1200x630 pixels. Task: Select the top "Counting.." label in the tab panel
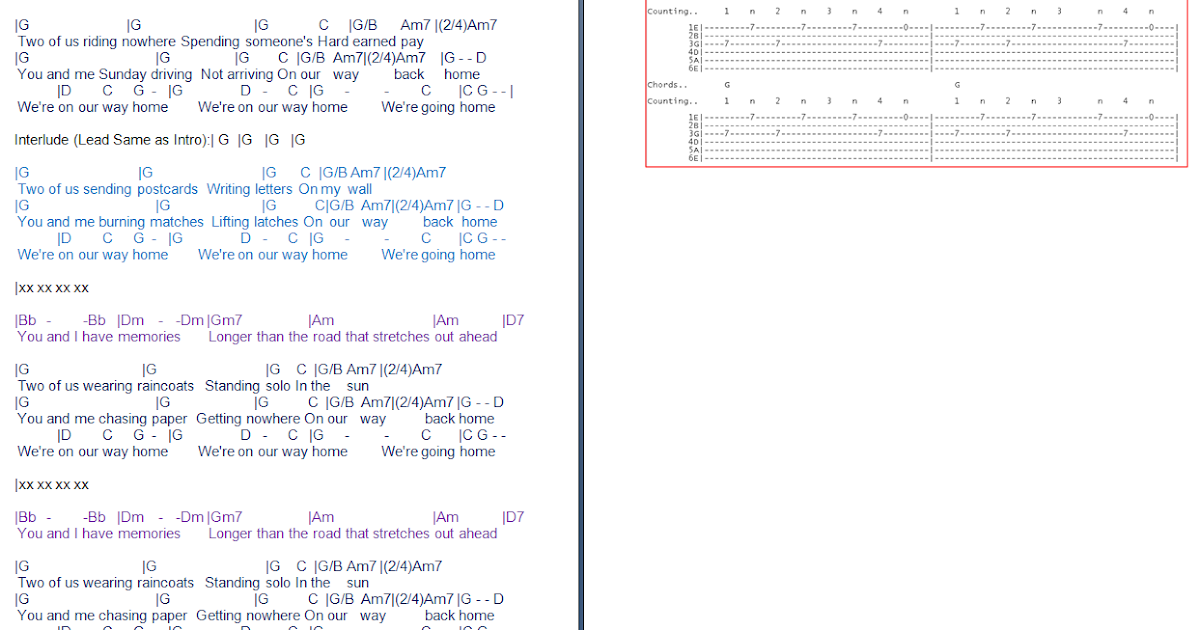pyautogui.click(x=671, y=10)
